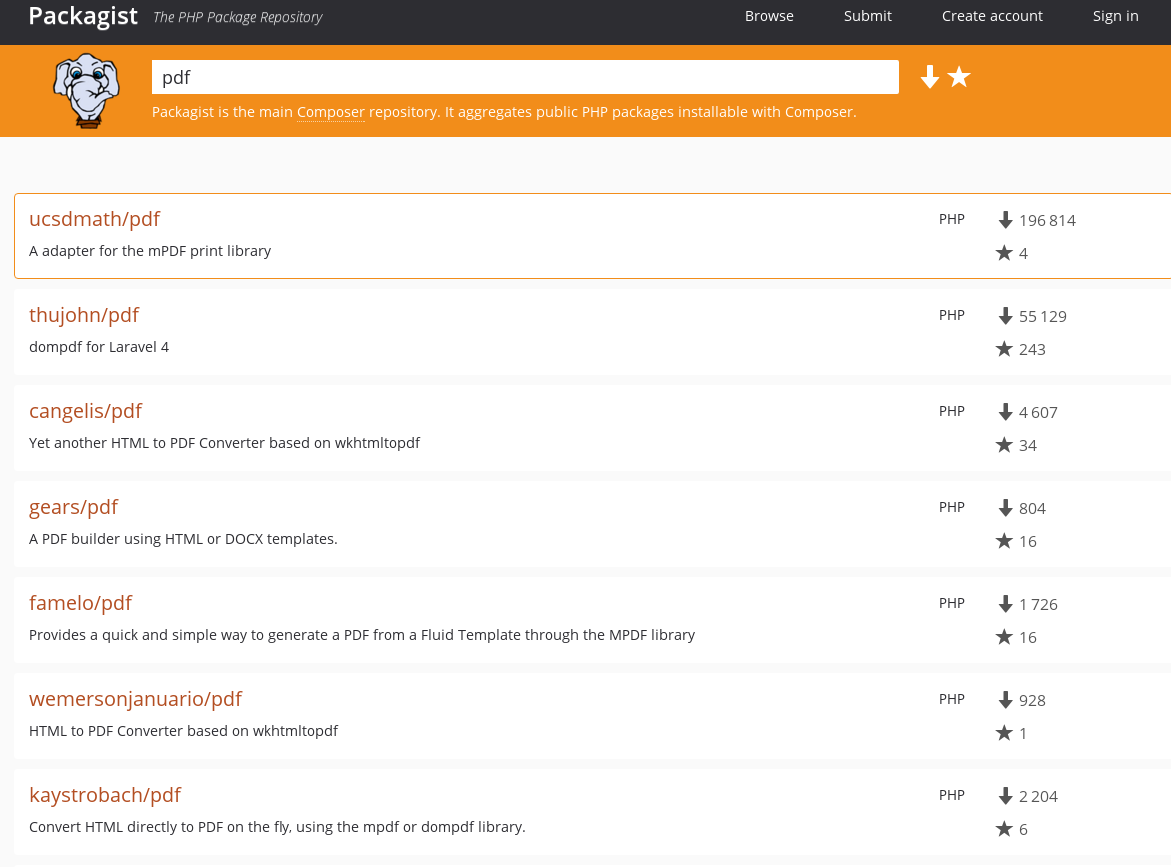Click the Packagist site title
Viewport: 1171px width, 867px height.
83,16
